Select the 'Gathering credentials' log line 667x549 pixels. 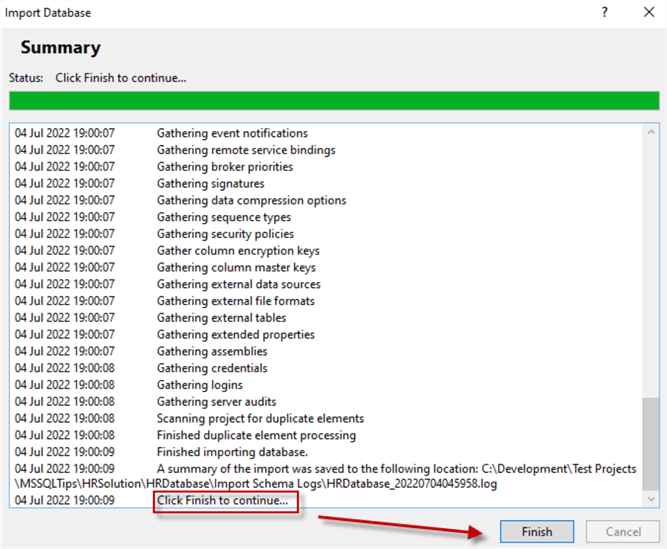coord(212,368)
